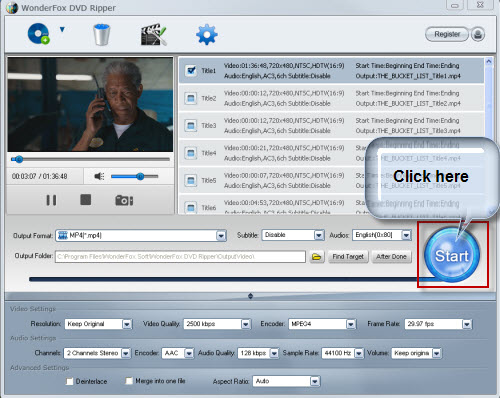Open the Resolution Keep Original dropdown
Image resolution: width=500 pixels, height=398 pixels.
pos(127,324)
